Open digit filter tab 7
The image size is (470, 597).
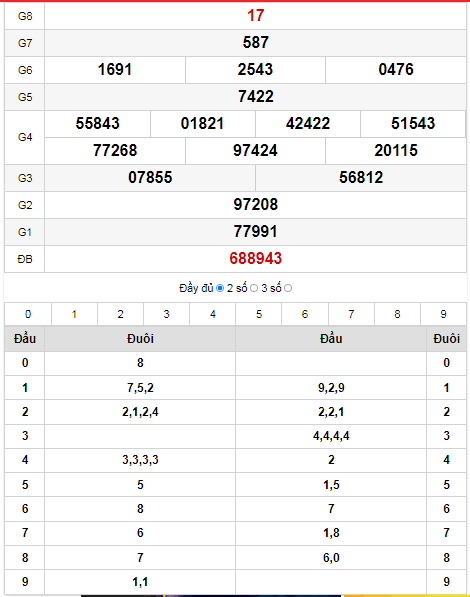coord(351,314)
